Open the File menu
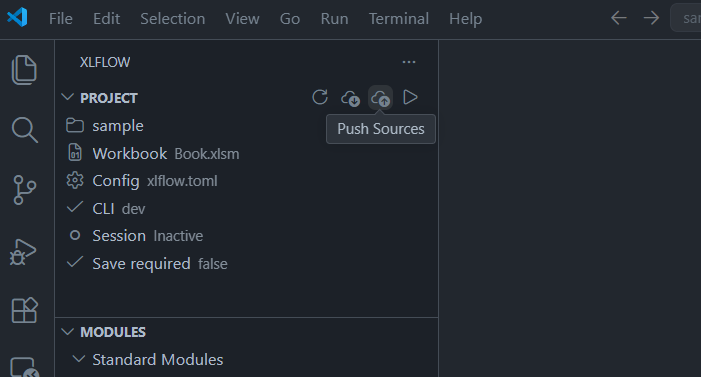Screen dimensions: 701x377 (61, 19)
